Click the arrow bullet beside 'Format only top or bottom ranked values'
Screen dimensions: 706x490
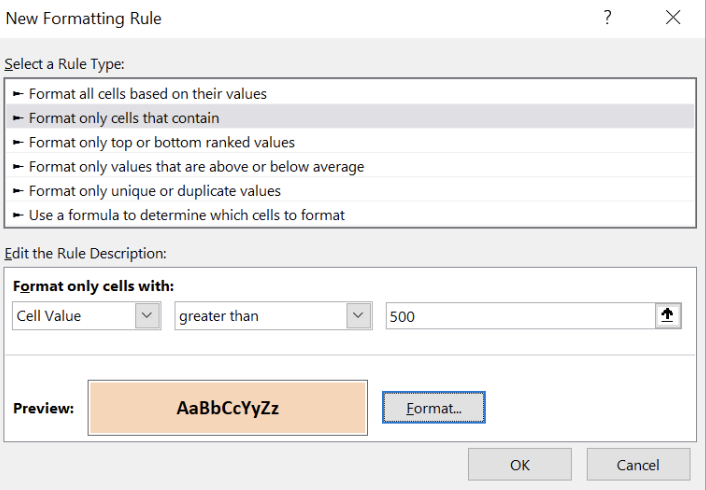pyautogui.click(x=18, y=142)
